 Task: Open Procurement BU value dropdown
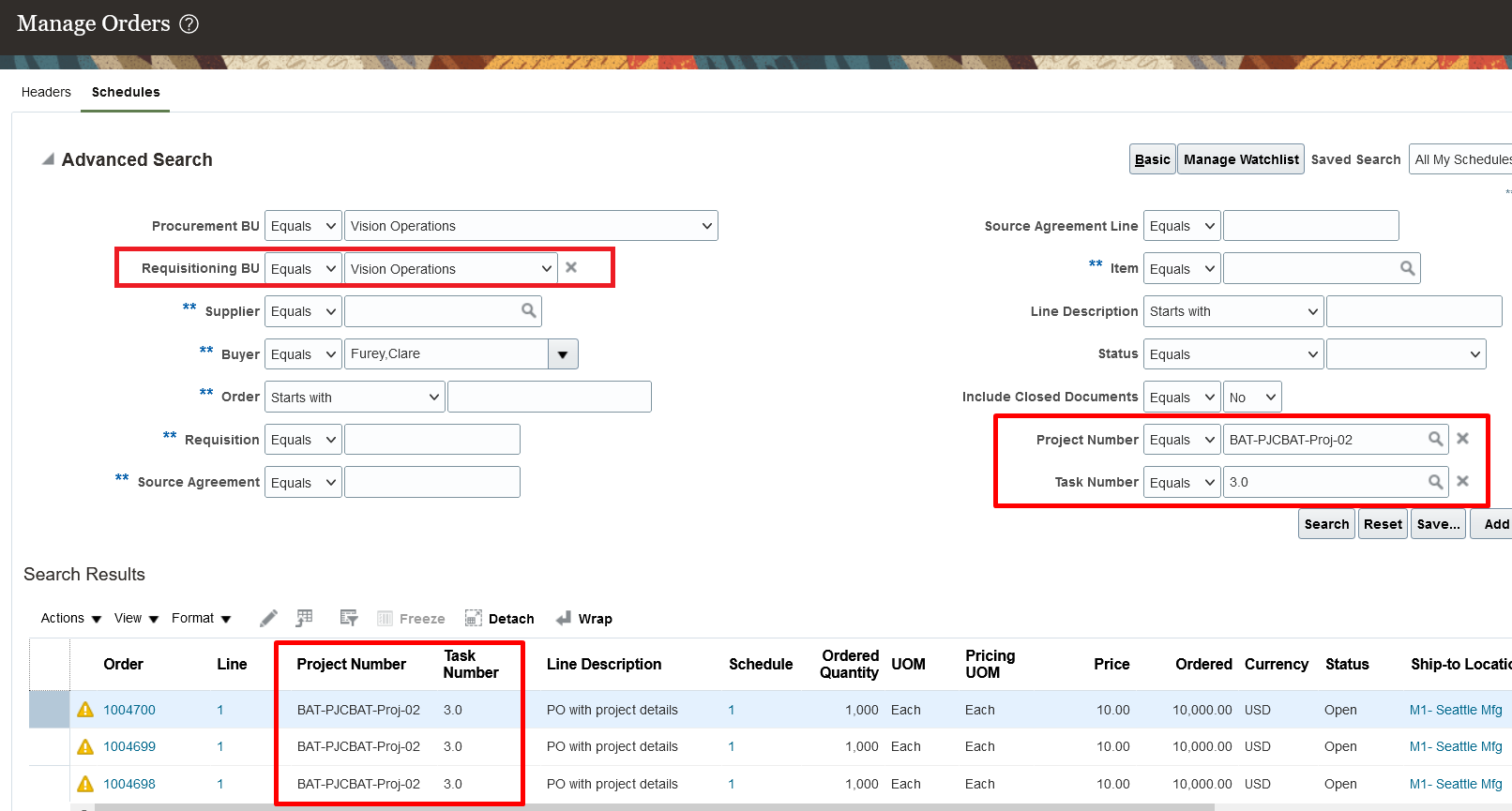click(x=531, y=226)
